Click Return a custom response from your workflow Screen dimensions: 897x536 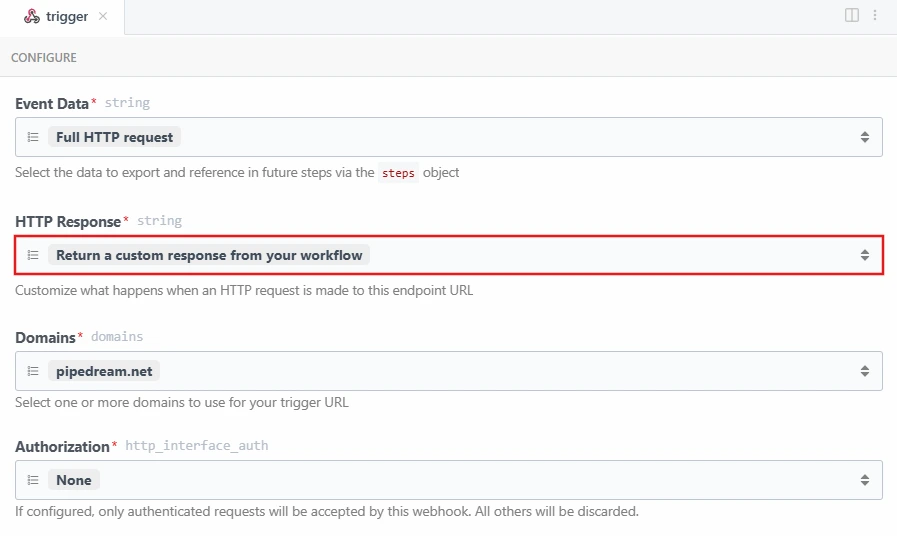[x=209, y=255]
